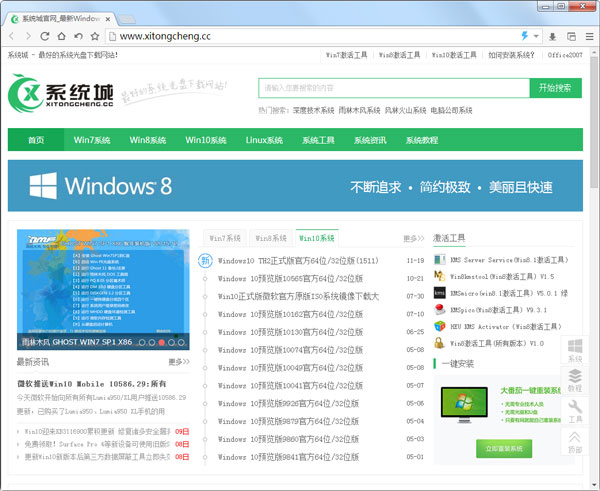
Task: Close the 系统城官网 browser tab
Action: coord(108,19)
